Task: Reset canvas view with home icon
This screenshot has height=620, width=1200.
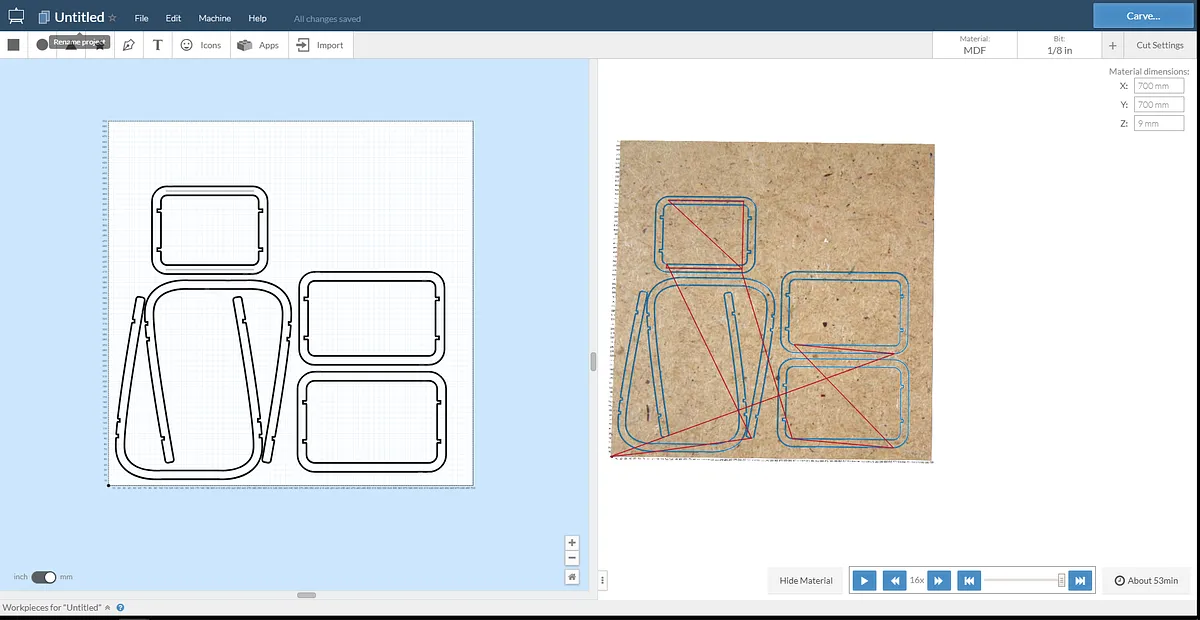Action: (572, 577)
